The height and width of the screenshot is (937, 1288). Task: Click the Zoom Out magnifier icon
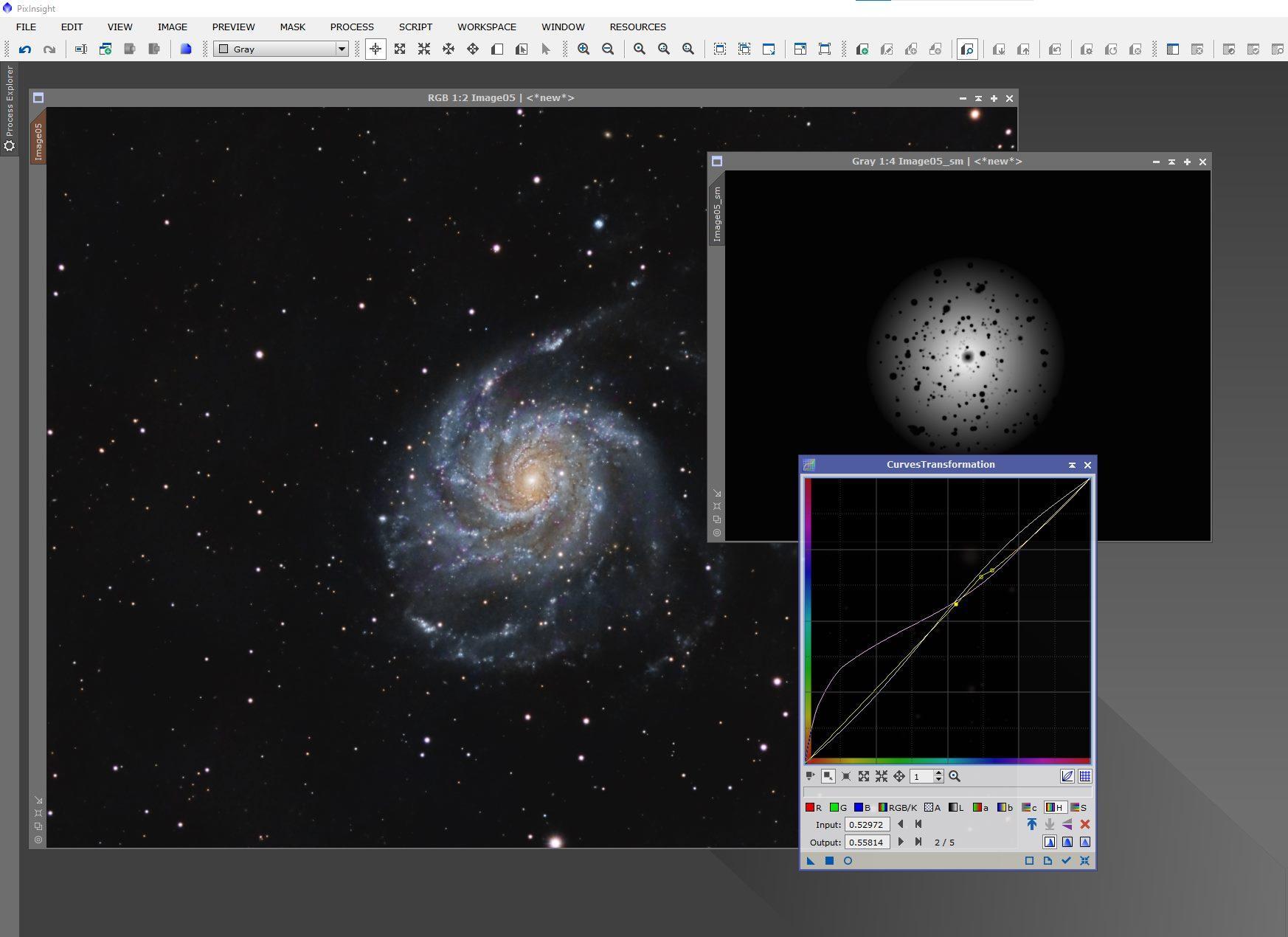coord(608,49)
